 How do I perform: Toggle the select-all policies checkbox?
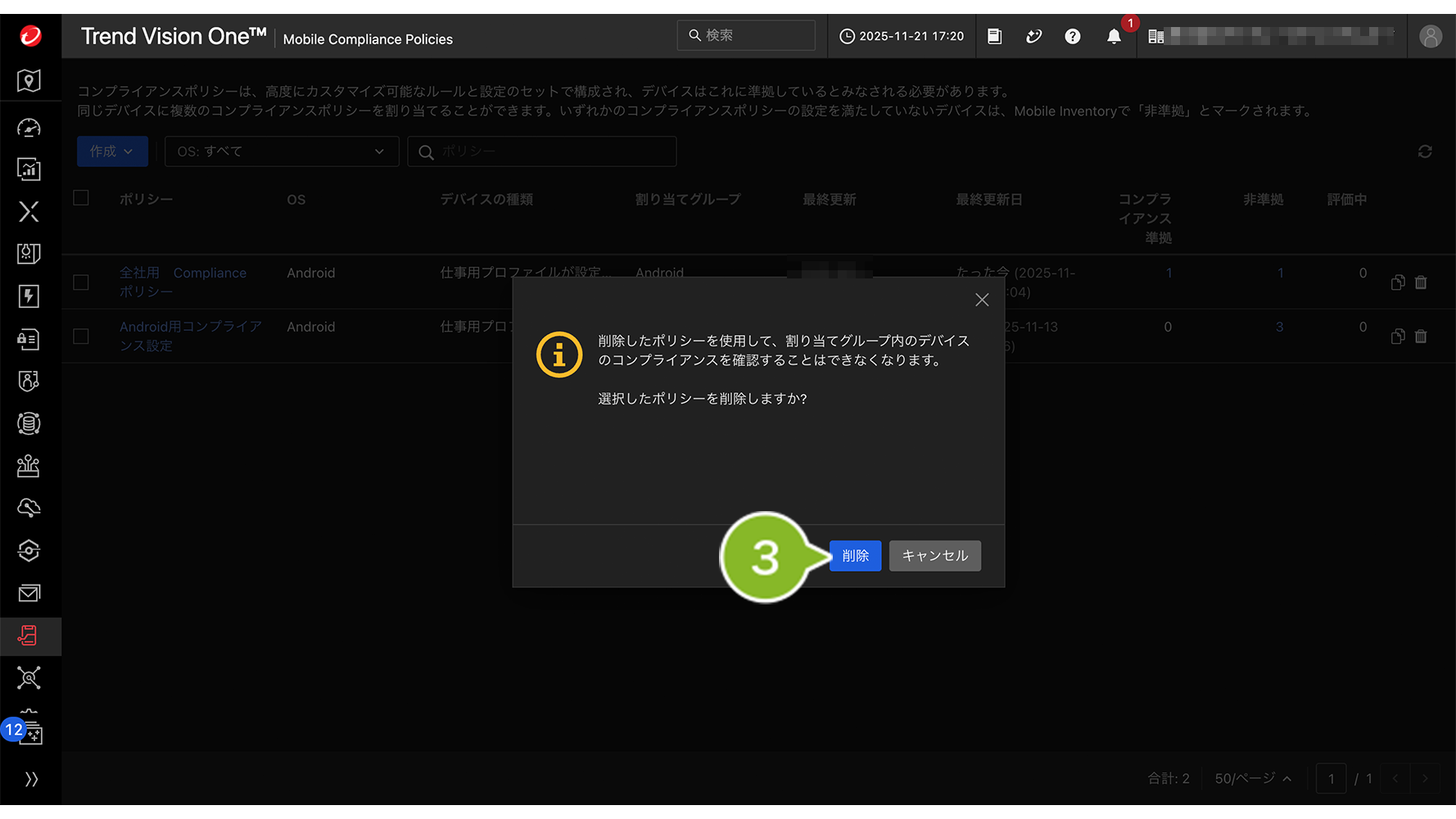click(81, 198)
